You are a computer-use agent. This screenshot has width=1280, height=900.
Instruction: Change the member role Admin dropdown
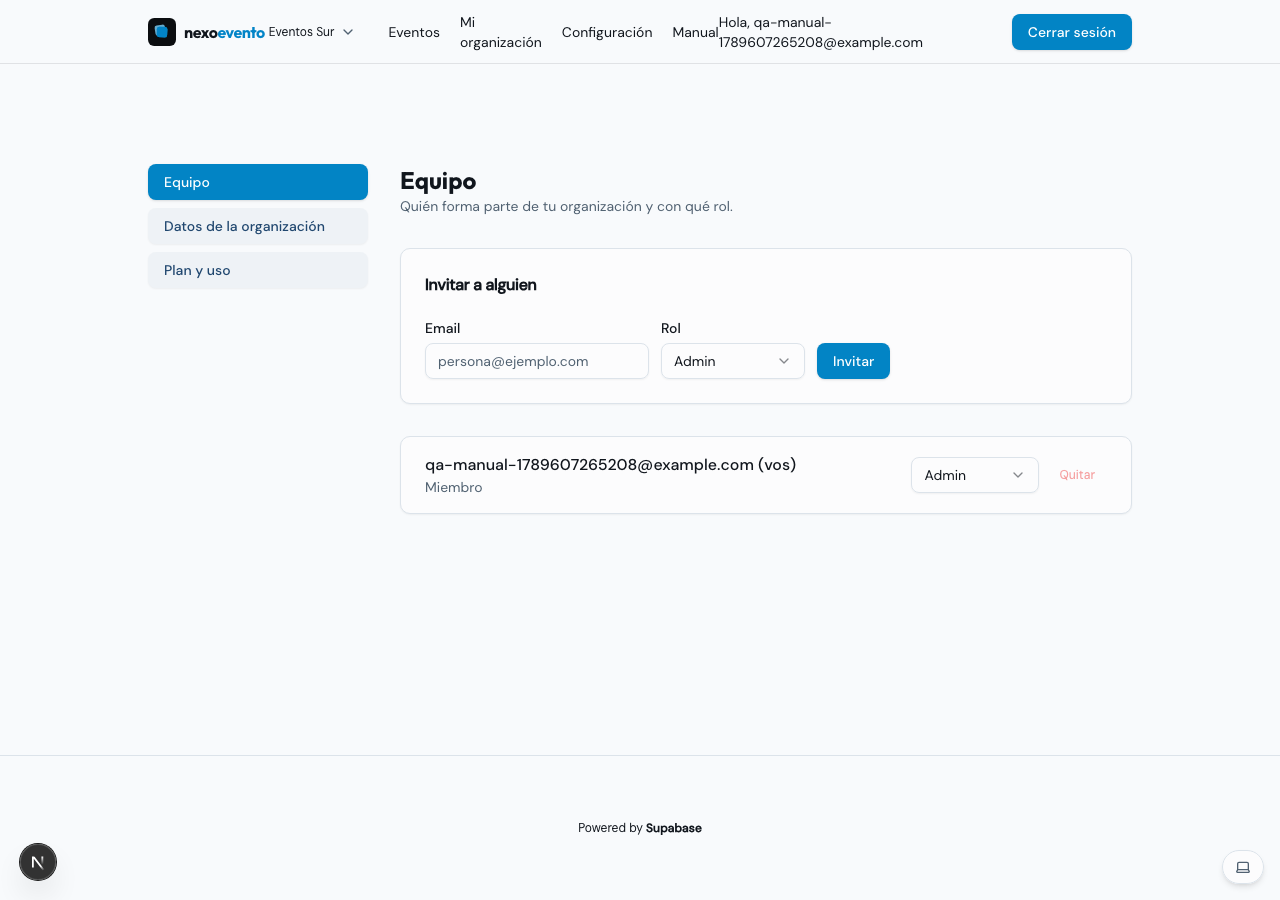click(975, 475)
